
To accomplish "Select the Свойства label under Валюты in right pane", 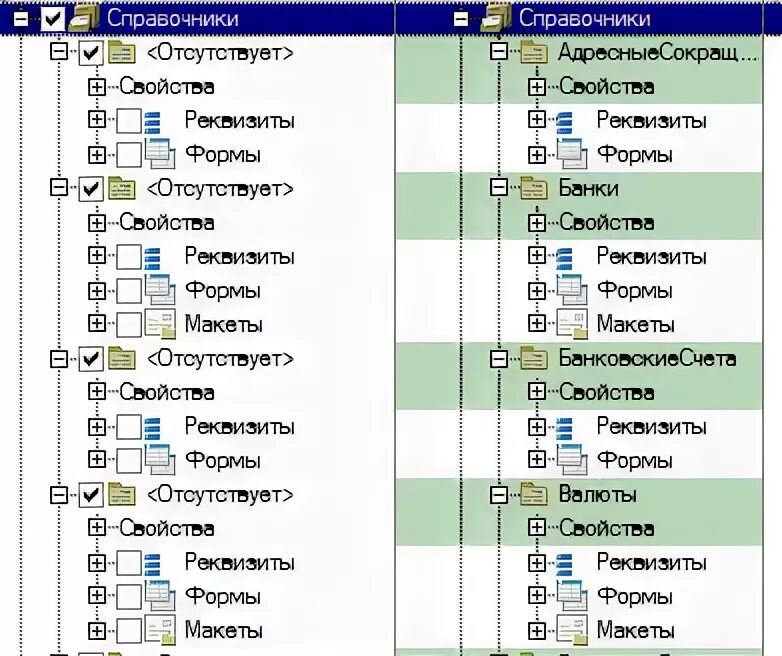I will click(x=606, y=529).
